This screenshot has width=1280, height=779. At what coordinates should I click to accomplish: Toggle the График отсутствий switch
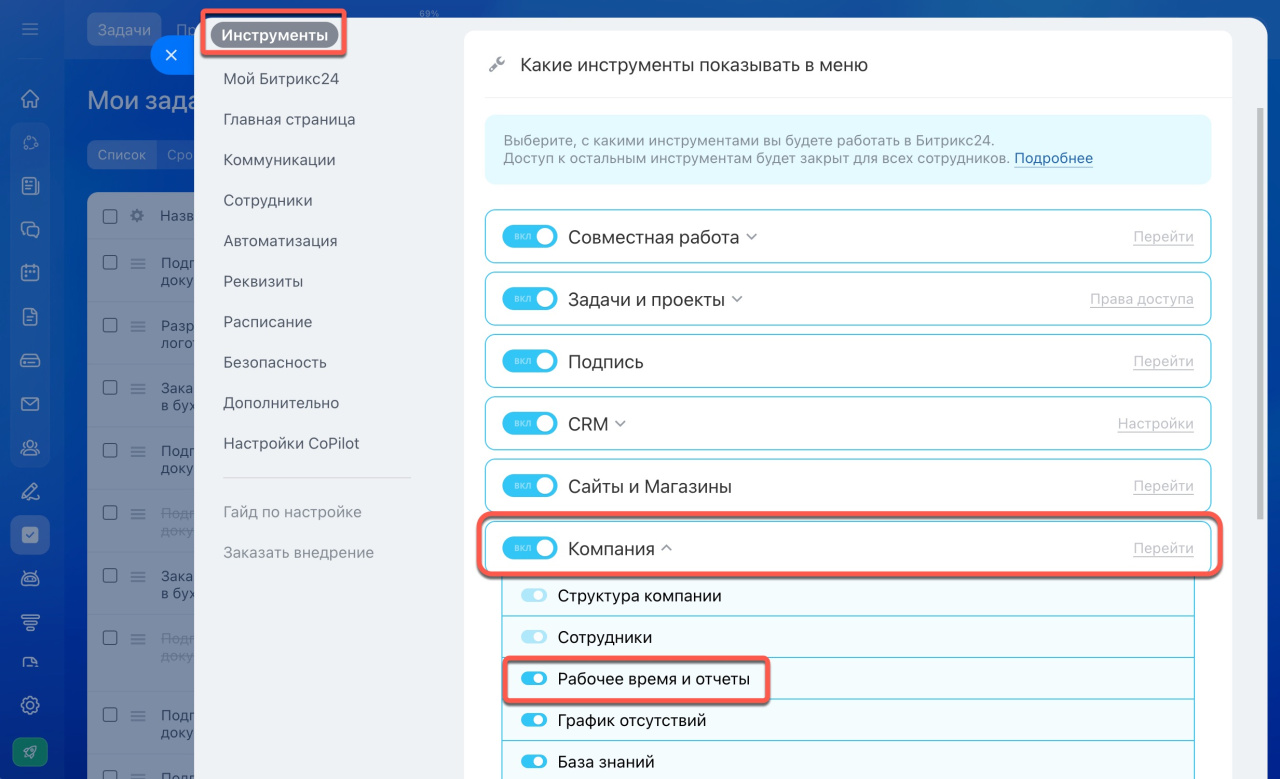click(x=534, y=720)
